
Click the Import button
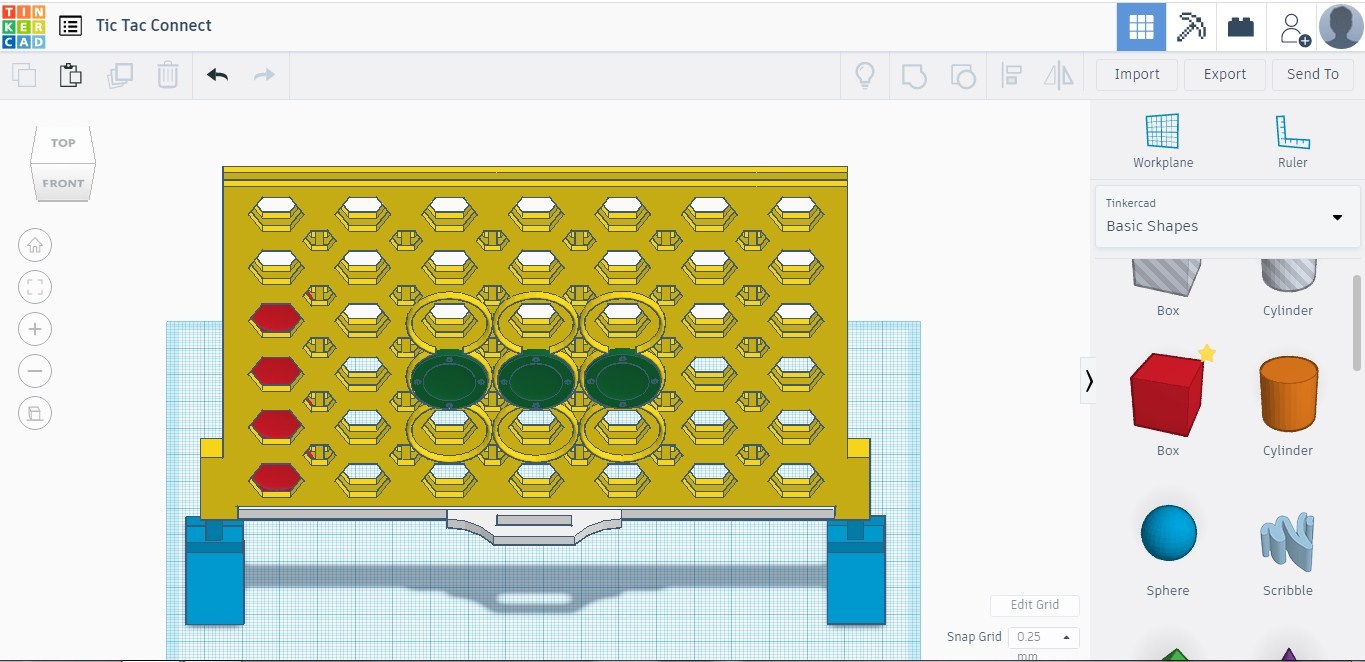[x=1137, y=74]
